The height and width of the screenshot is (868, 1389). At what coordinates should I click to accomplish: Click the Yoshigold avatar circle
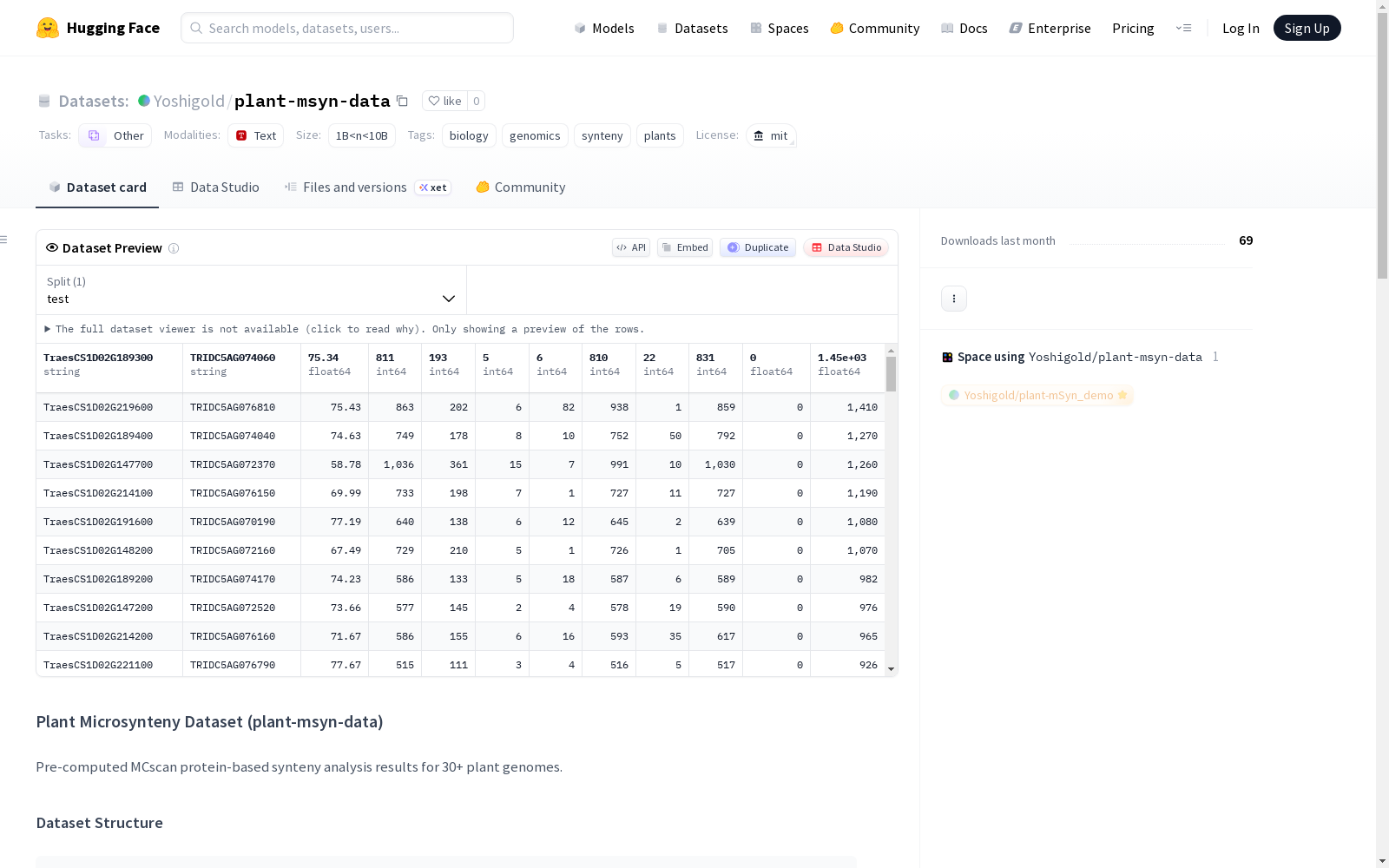144,101
